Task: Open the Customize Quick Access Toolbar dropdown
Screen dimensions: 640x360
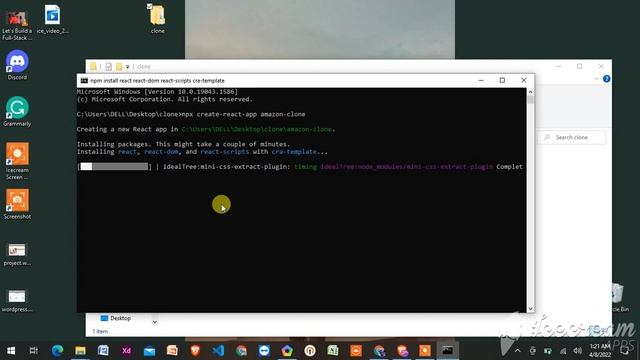Action: coord(128,67)
